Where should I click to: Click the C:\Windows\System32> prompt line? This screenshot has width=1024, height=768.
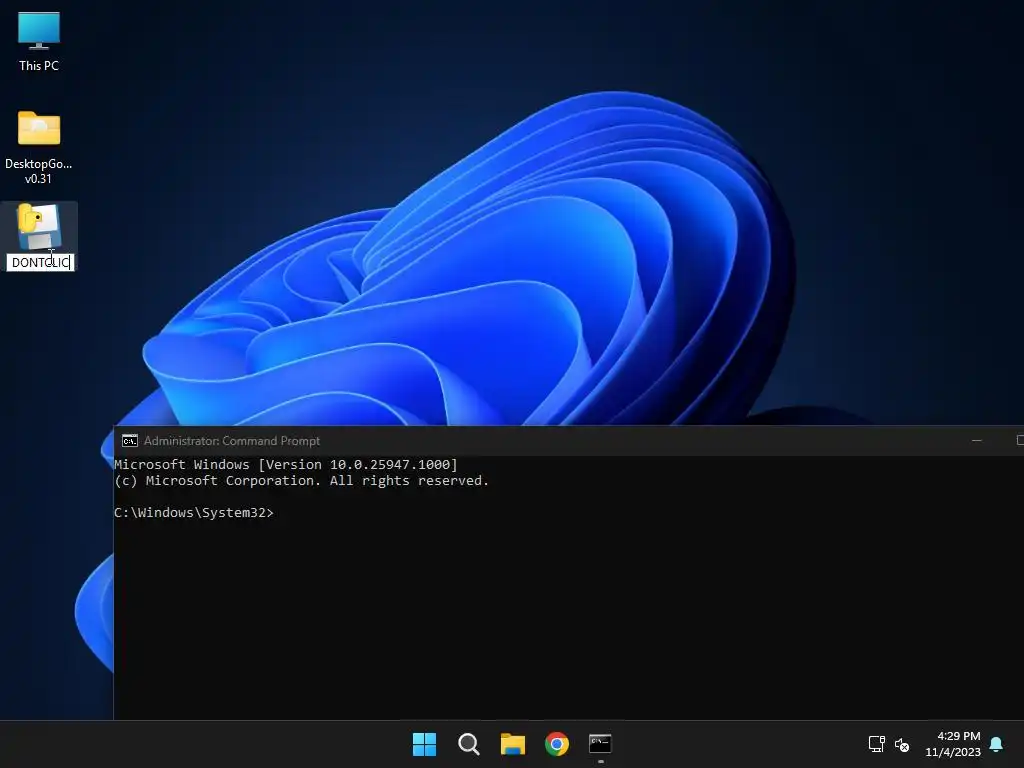(x=194, y=513)
